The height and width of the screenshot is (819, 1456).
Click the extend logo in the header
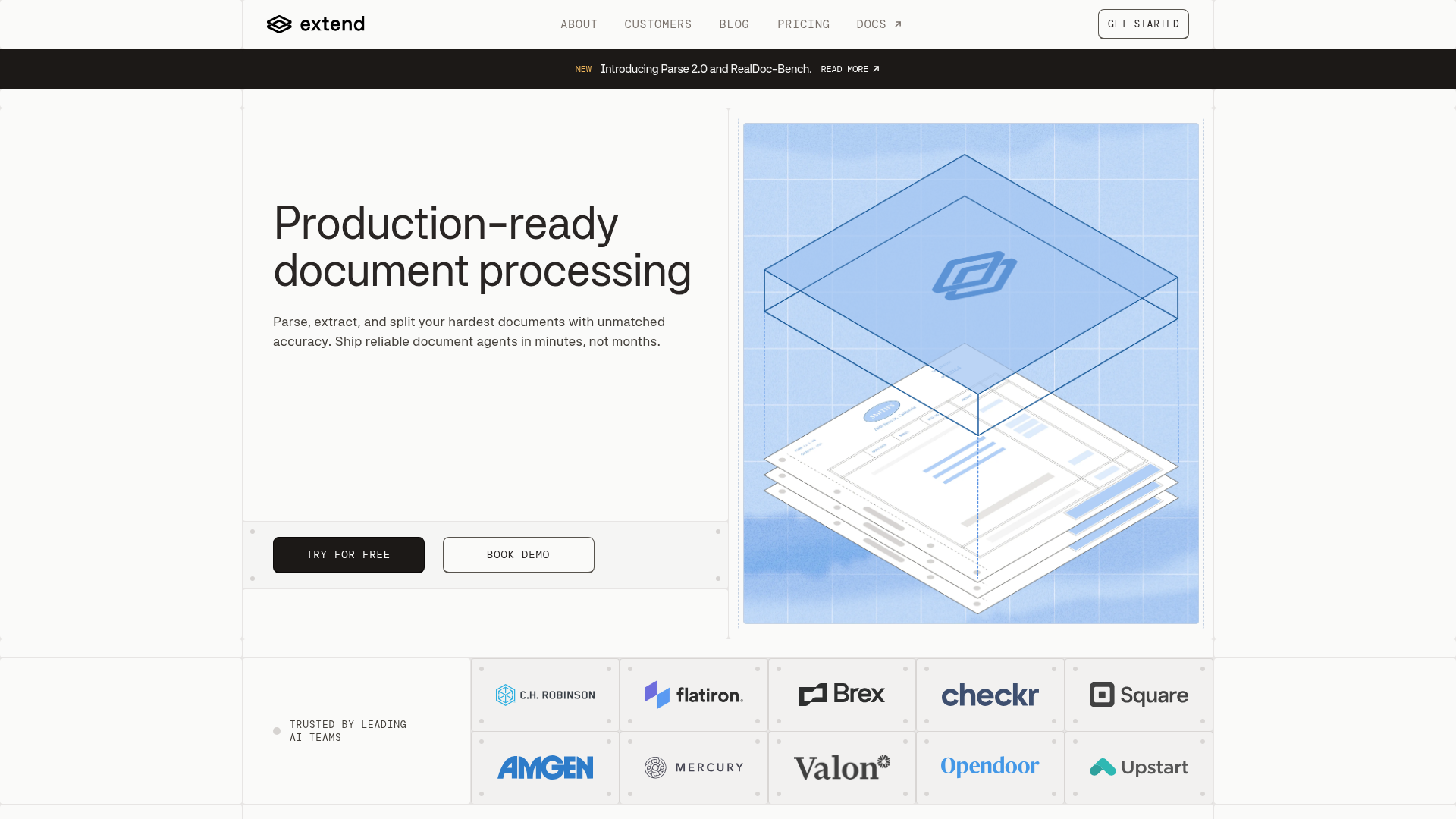[x=315, y=24]
